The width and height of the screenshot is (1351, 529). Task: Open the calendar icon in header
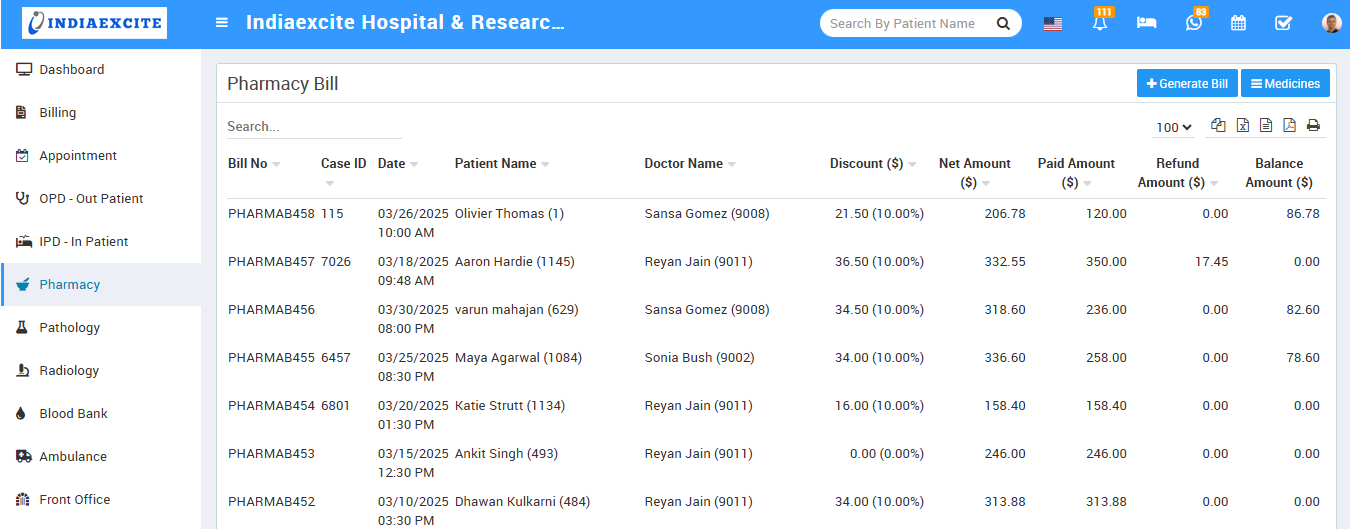coord(1238,23)
